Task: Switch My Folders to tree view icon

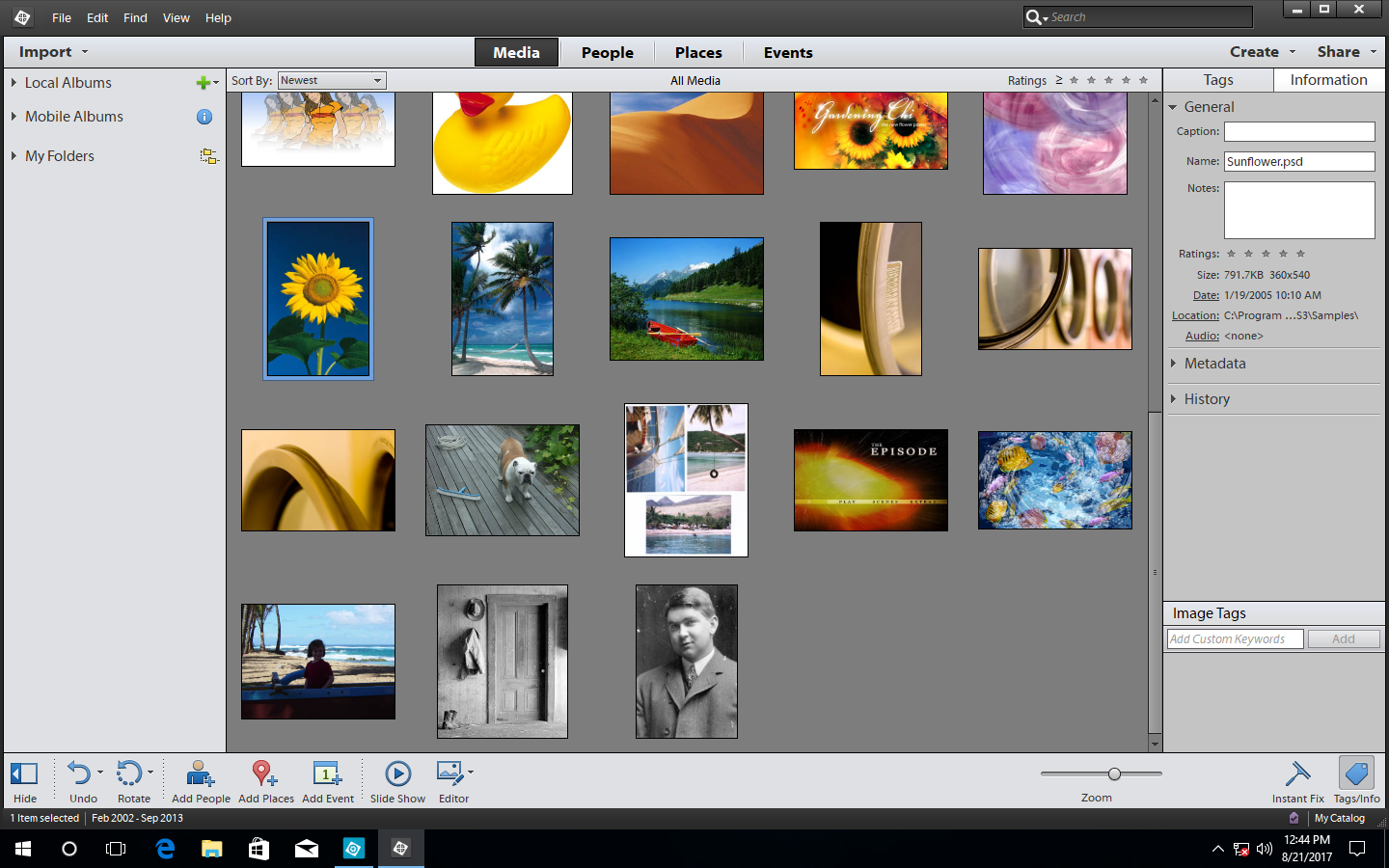Action: point(208,155)
